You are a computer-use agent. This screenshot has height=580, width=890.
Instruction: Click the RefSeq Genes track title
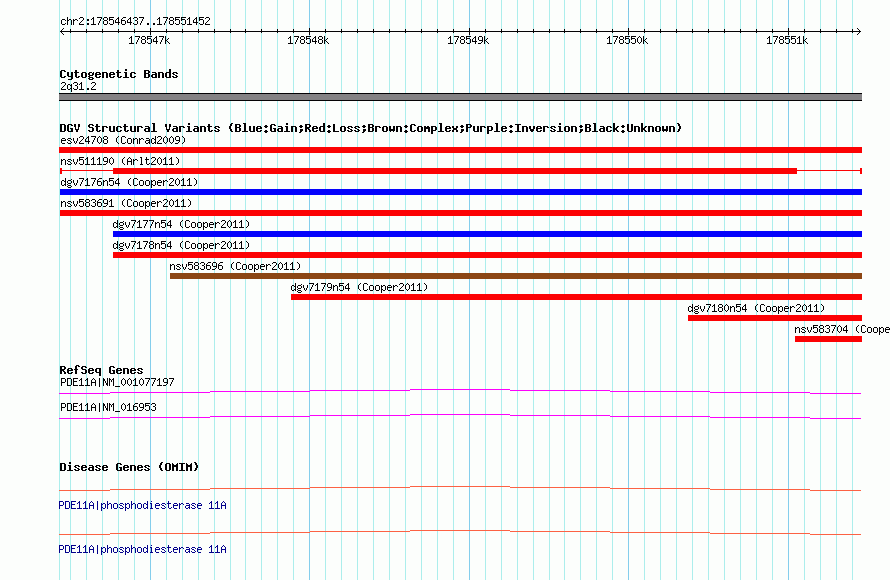click(101, 370)
